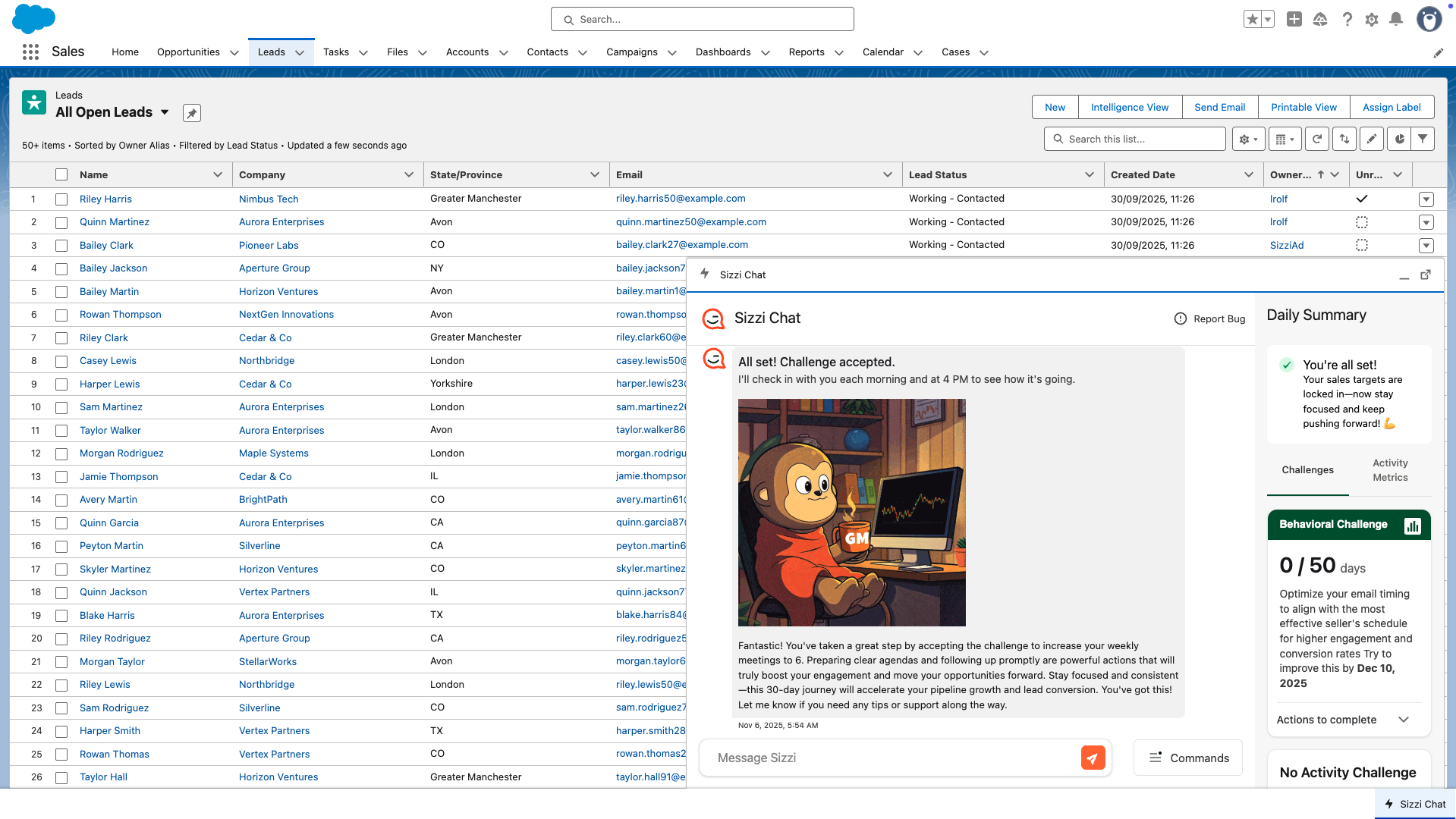Click the Message Sizzi input field
Viewport: 1456px width, 819px height.
pos(888,758)
